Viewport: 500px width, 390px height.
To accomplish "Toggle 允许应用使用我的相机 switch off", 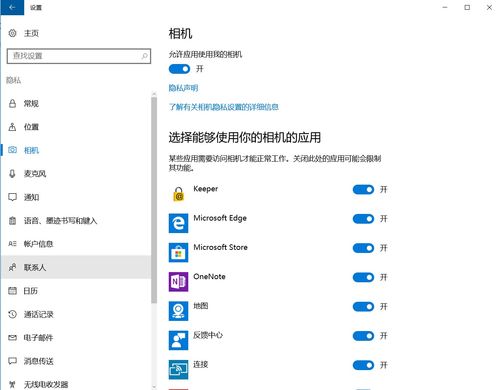I will 179,69.
